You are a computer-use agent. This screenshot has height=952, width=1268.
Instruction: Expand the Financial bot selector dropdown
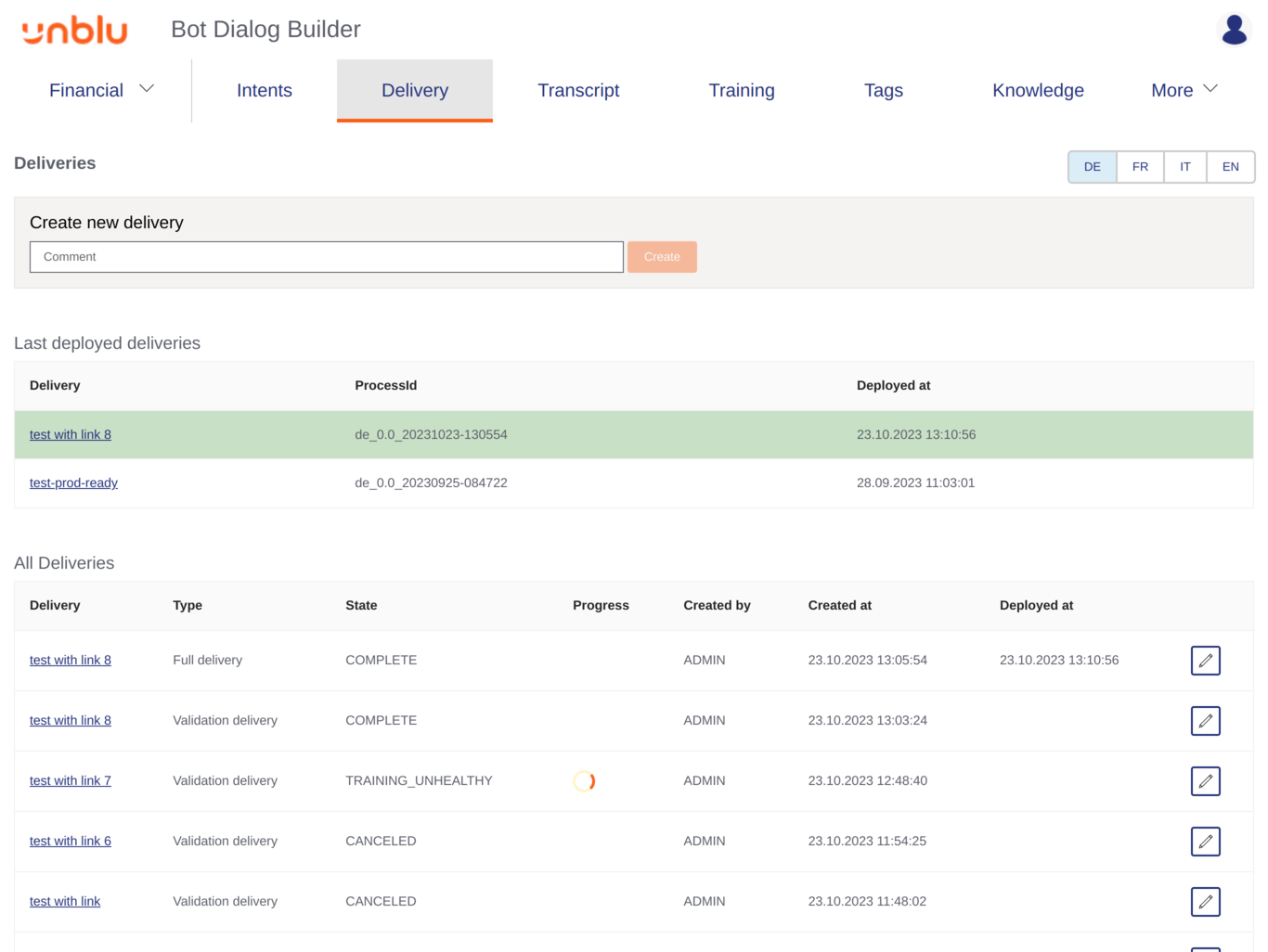coord(146,88)
